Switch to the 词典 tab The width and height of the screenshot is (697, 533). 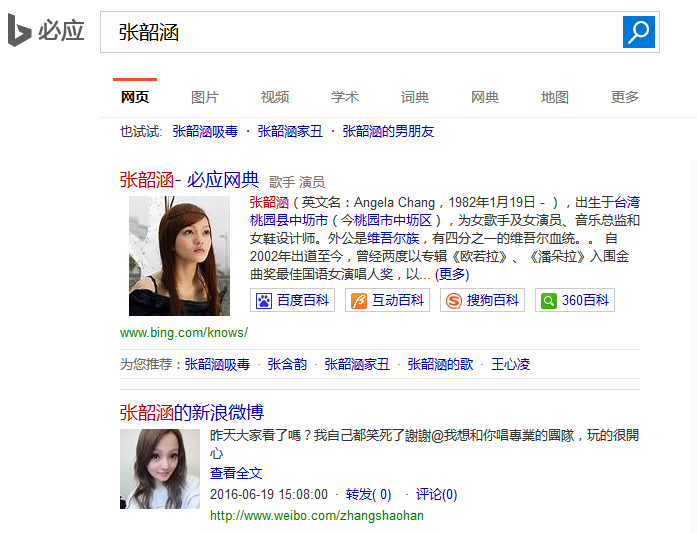point(415,97)
